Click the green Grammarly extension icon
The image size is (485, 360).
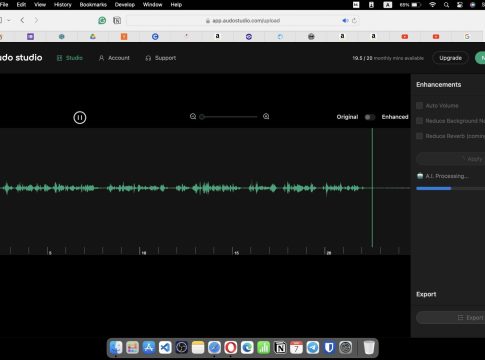coord(102,20)
